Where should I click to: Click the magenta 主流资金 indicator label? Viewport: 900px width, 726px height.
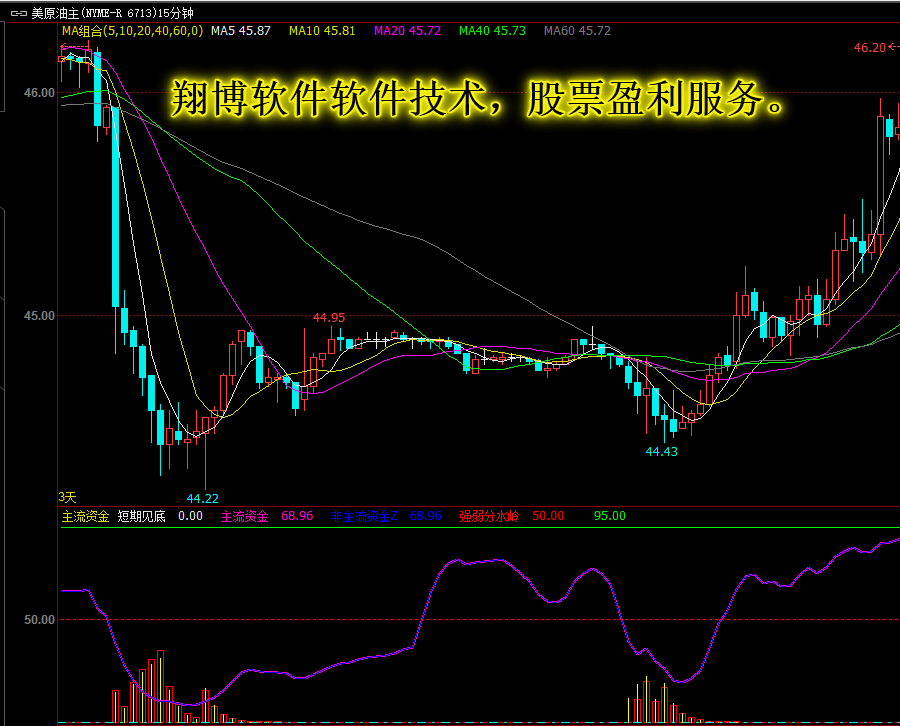(x=245, y=517)
